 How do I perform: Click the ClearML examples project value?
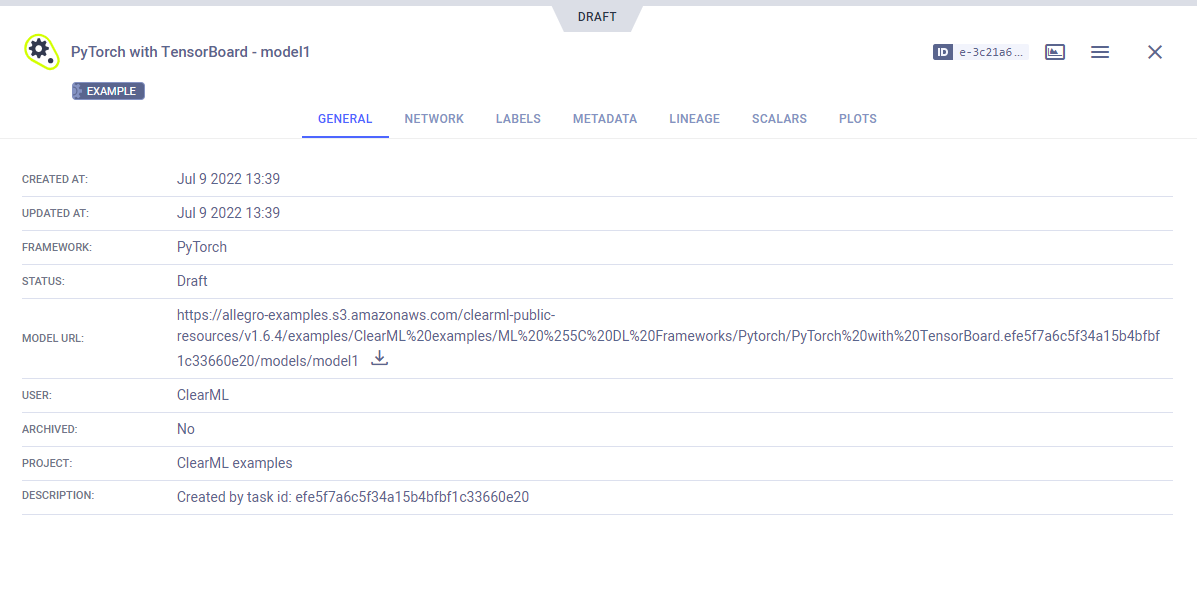coord(234,463)
